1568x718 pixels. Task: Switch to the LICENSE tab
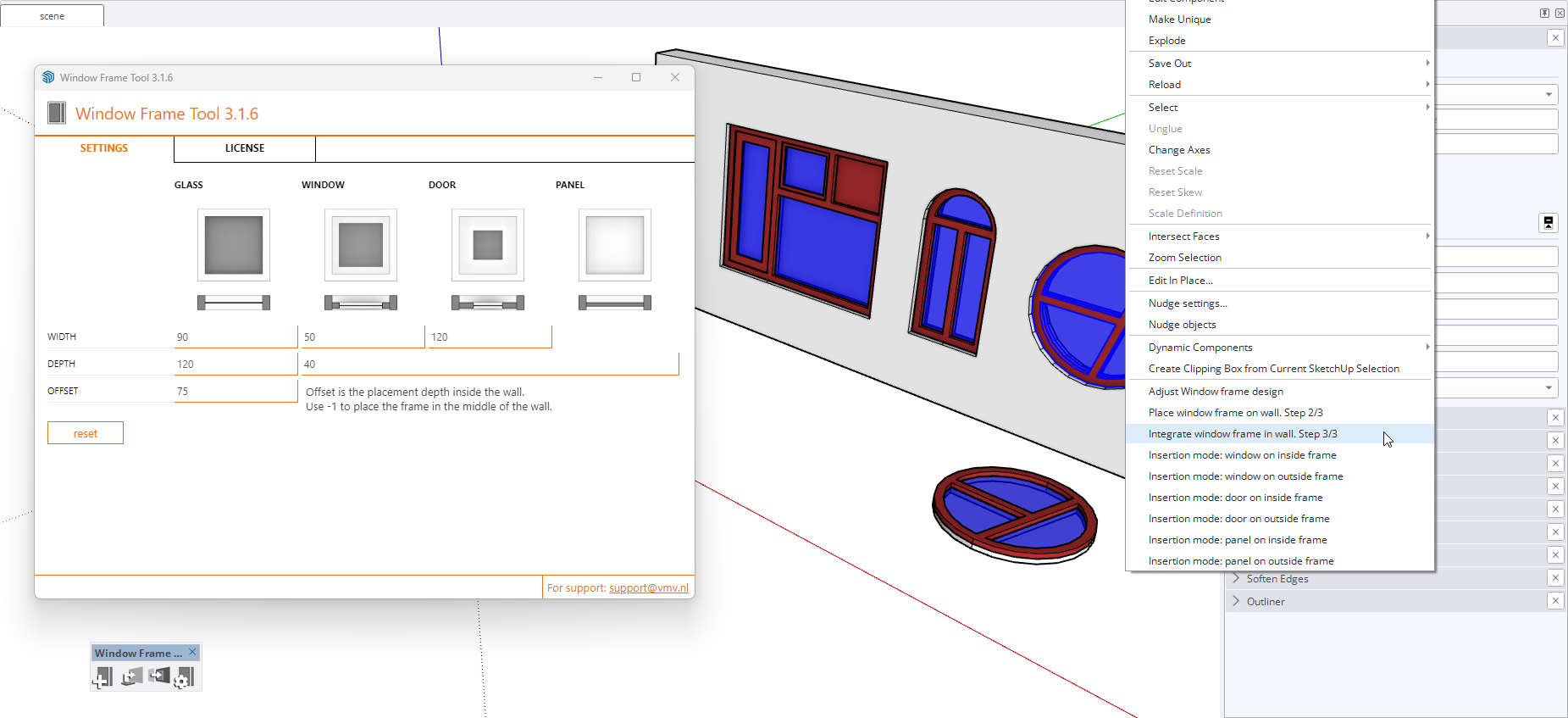(245, 148)
